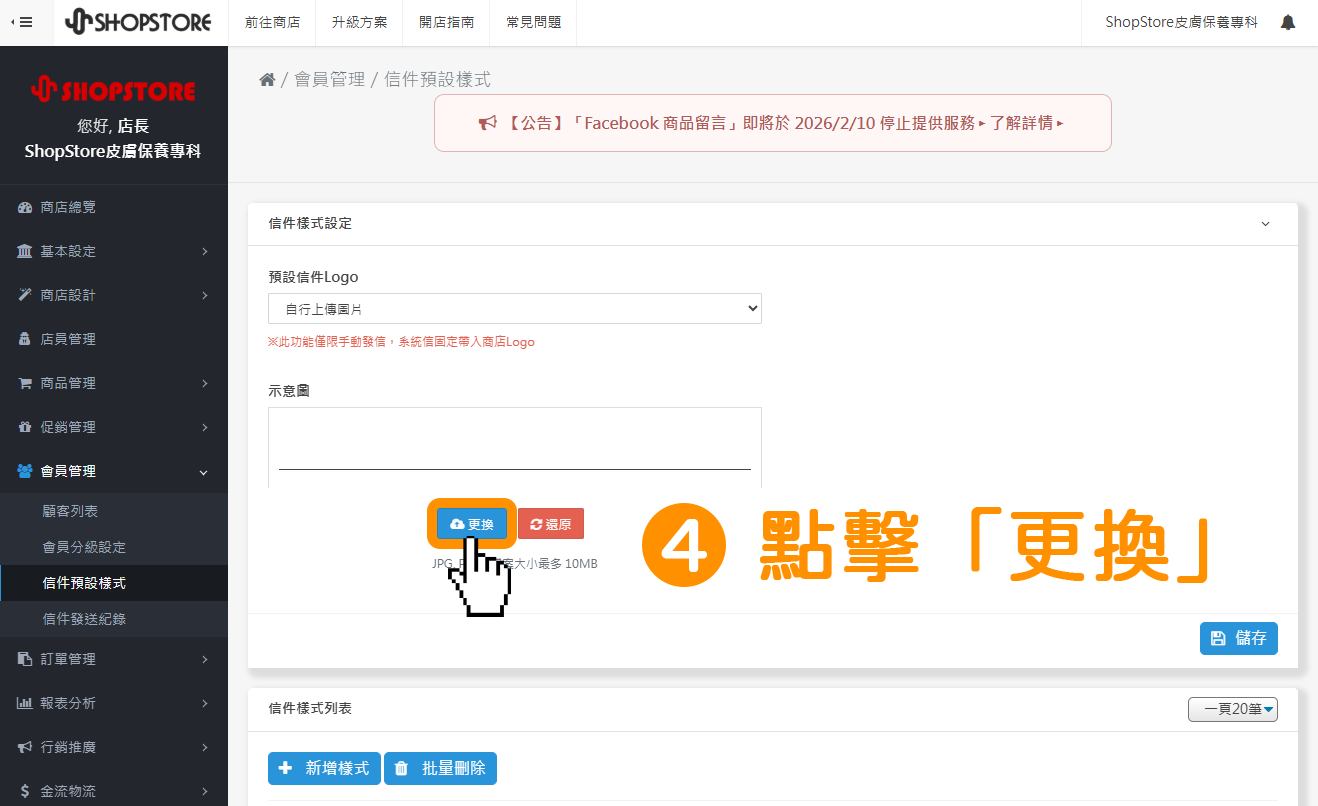Open the 開店指南 menu item
The image size is (1318, 806).
tap(446, 21)
